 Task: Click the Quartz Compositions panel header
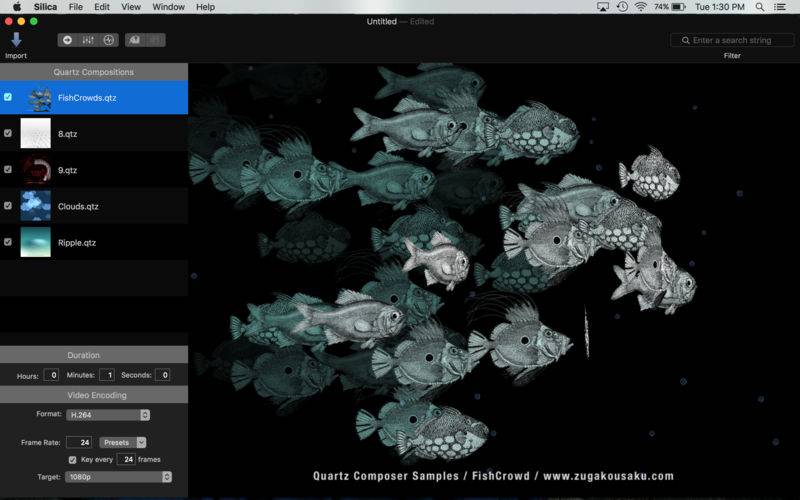click(x=94, y=72)
